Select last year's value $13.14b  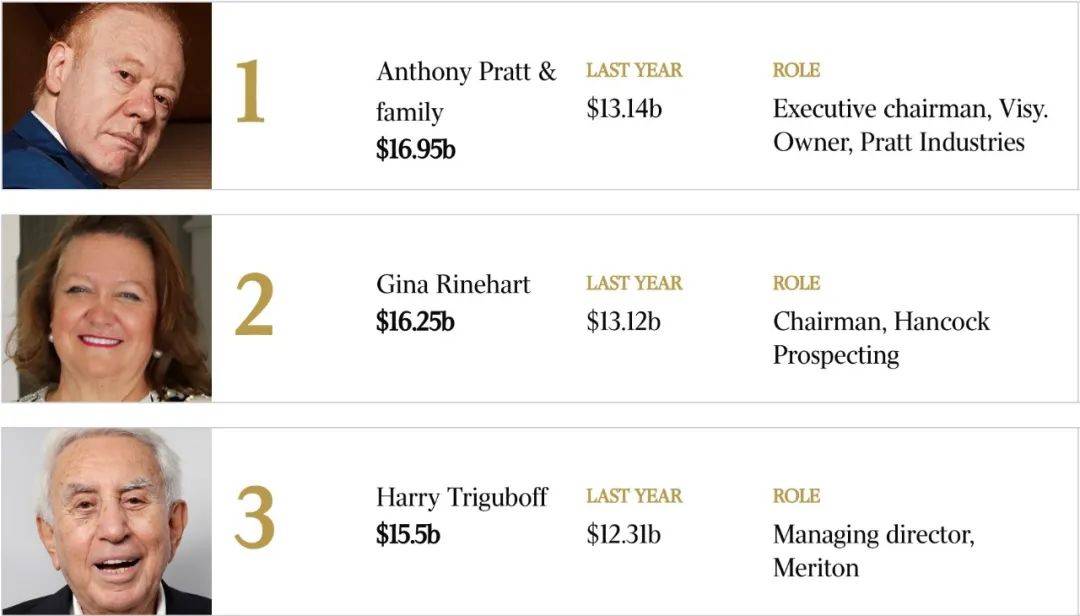[624, 109]
